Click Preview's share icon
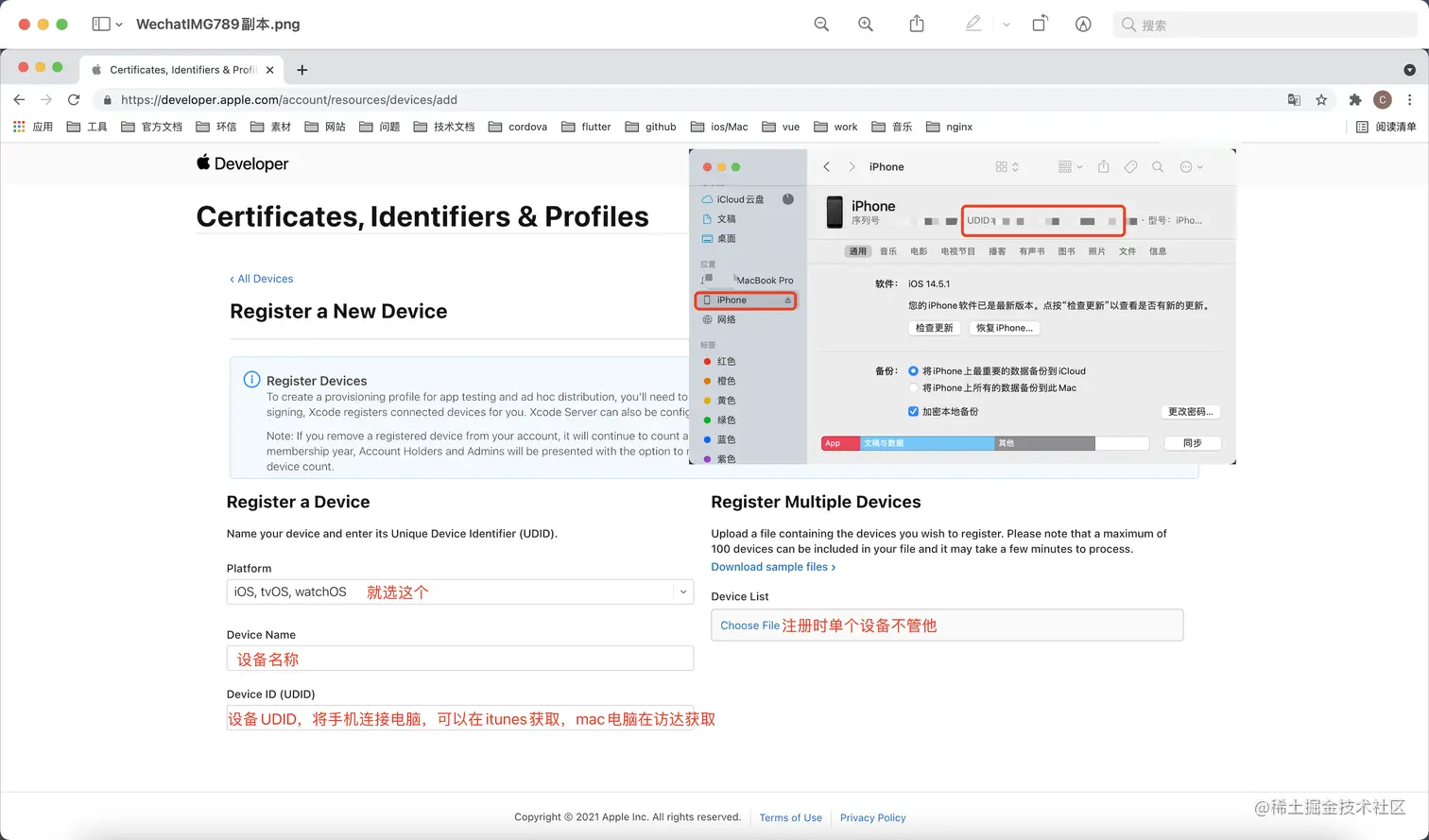The height and width of the screenshot is (840, 1429). (917, 24)
